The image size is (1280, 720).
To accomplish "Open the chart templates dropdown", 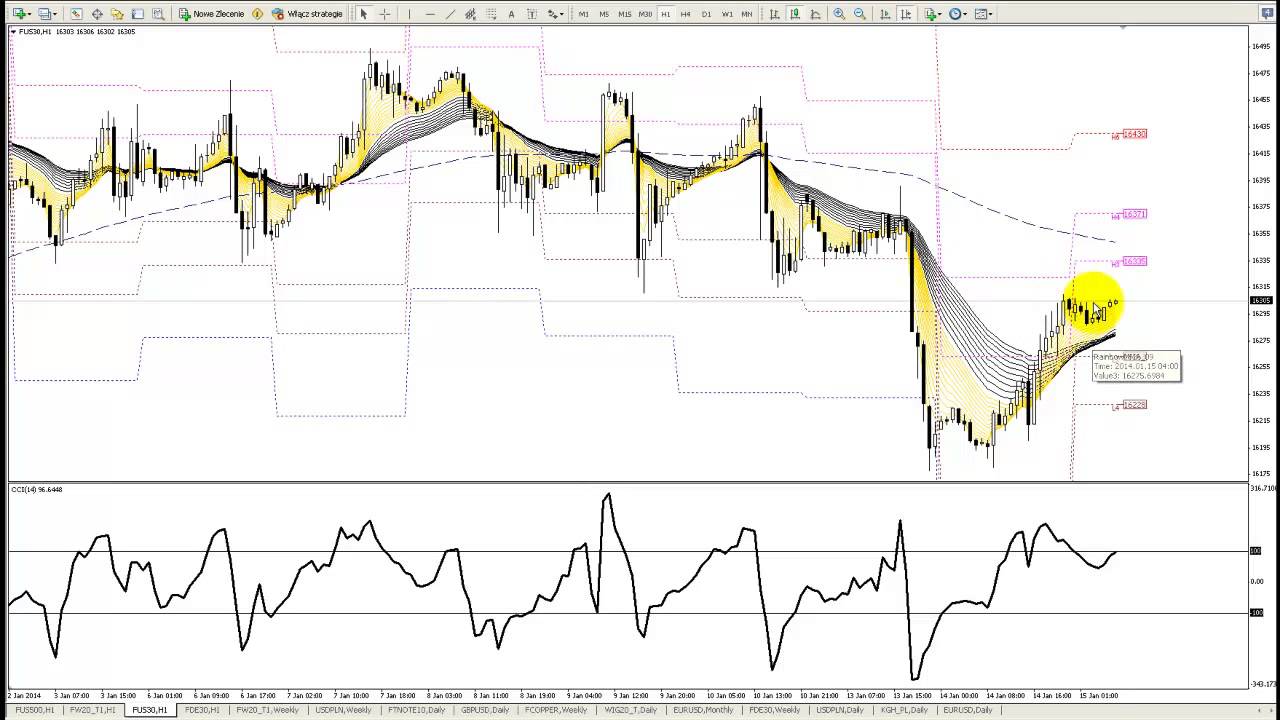I will pyautogui.click(x=983, y=14).
